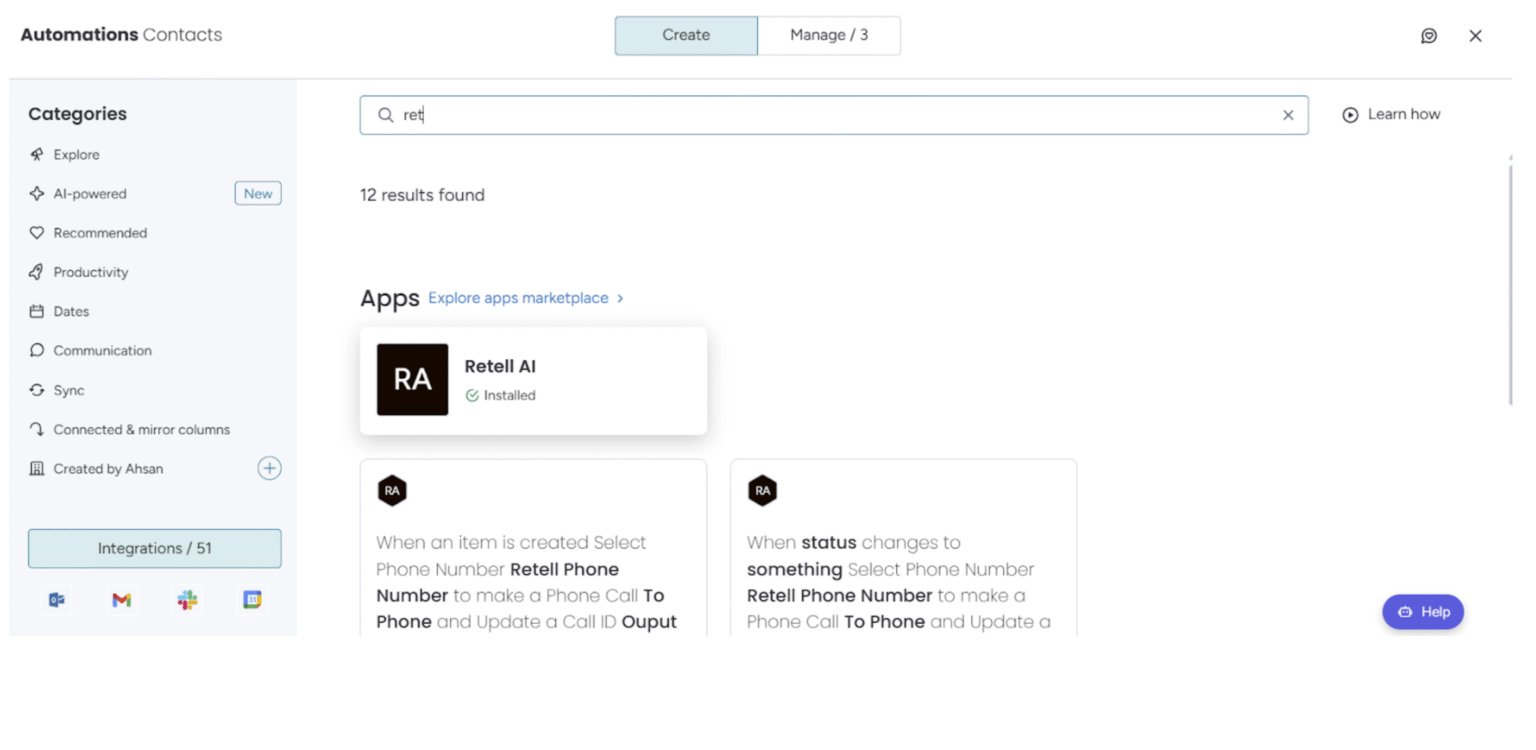Switch to the Manage tab
The image size is (1536, 750).
tap(829, 35)
